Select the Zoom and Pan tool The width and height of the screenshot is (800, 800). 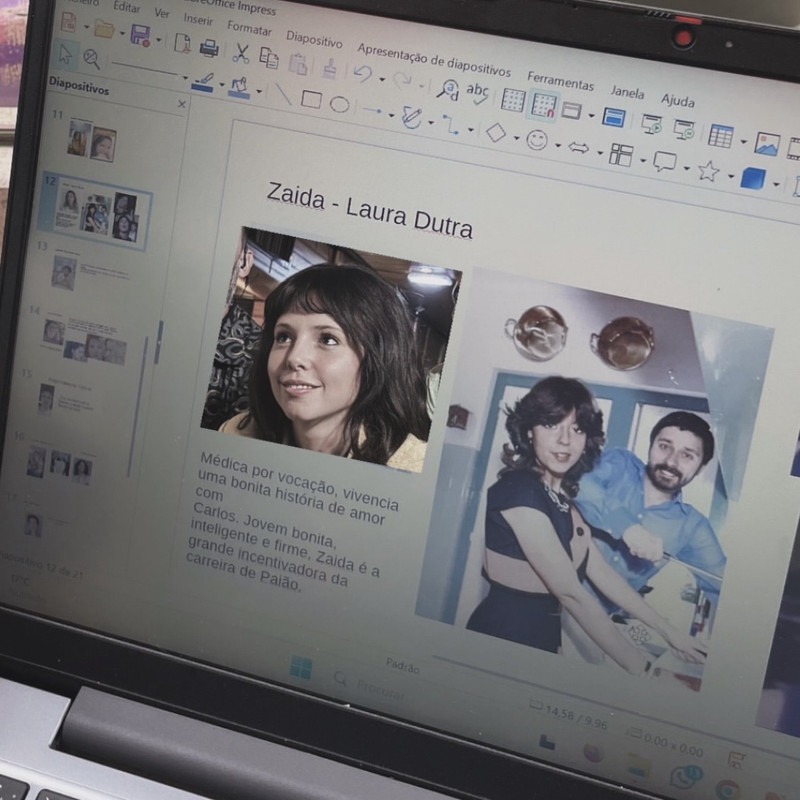(91, 59)
